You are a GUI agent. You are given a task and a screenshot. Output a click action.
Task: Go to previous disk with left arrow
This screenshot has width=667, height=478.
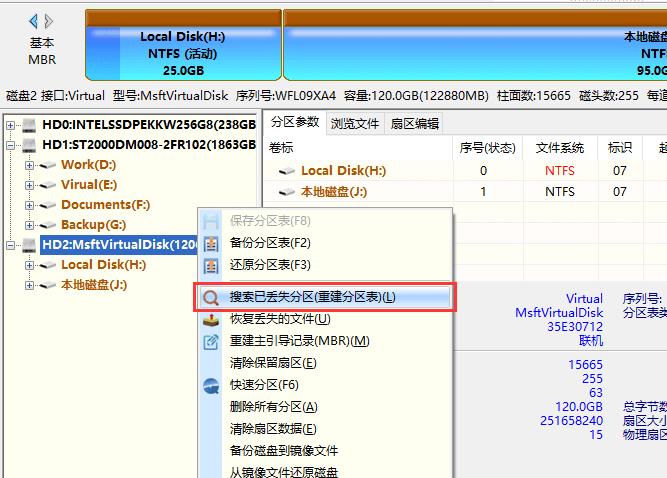tap(33, 20)
